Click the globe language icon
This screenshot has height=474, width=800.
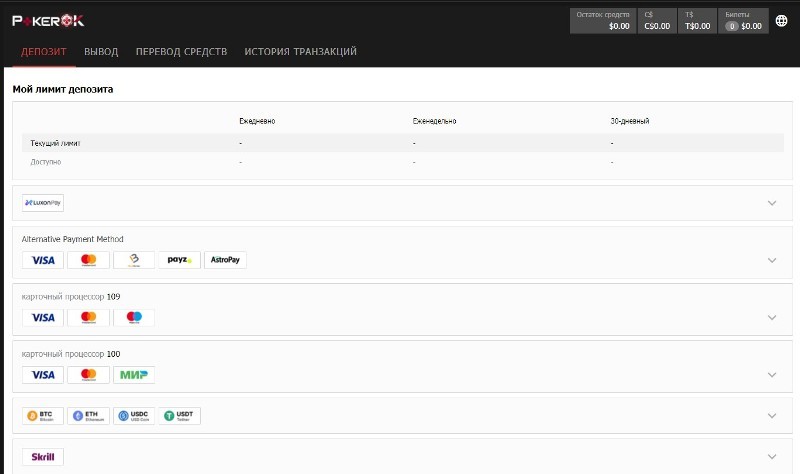pyautogui.click(x=781, y=20)
